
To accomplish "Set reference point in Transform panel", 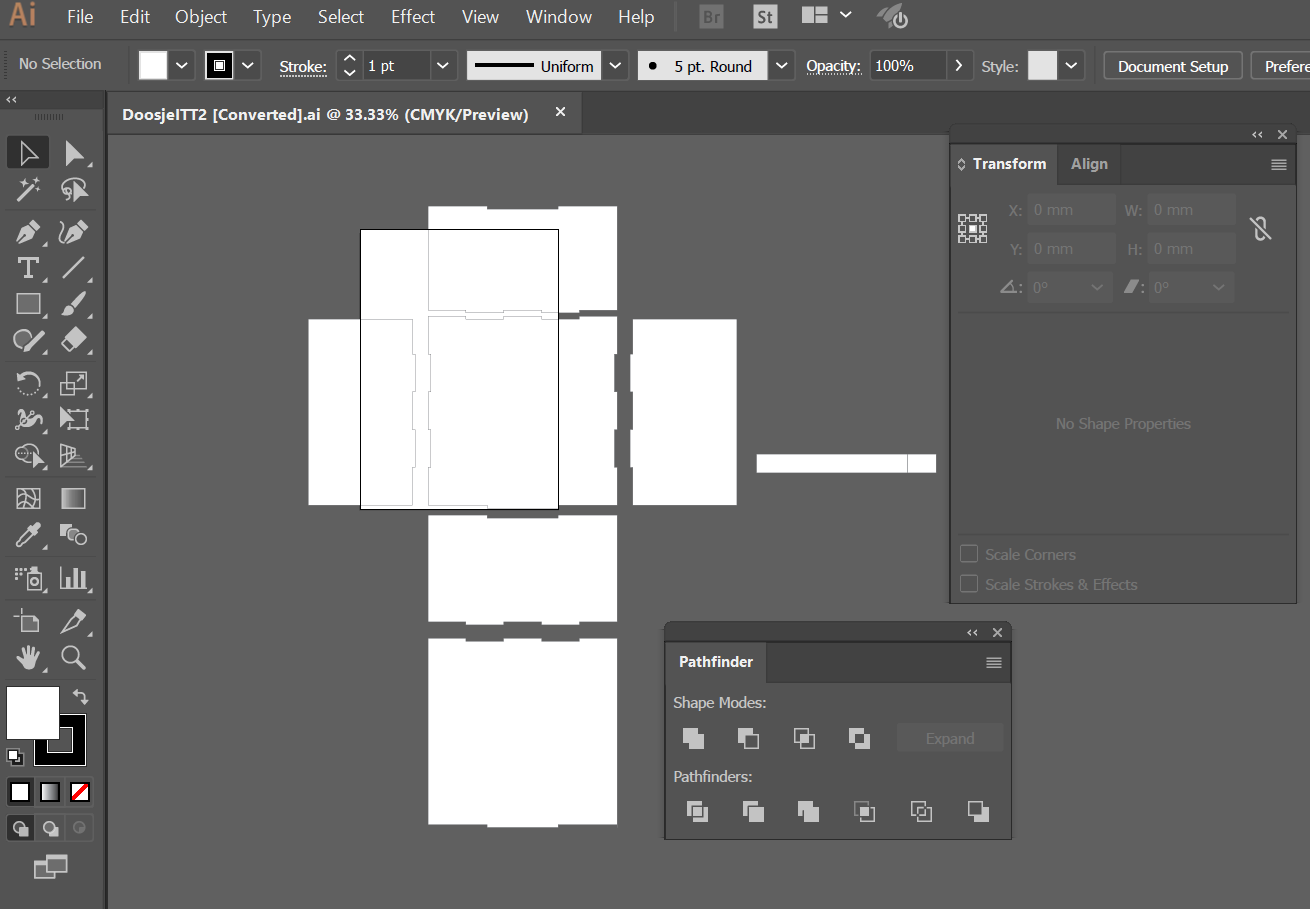I will click(973, 229).
